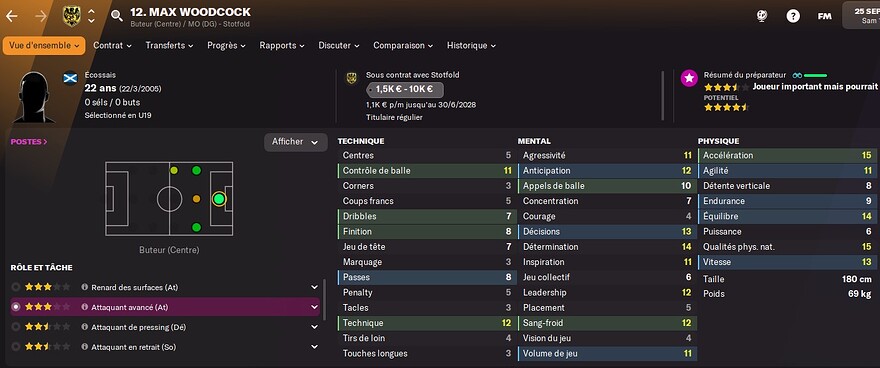The image size is (880, 368).
Task: Click info icon beside Renard des surfaces
Action: [85, 287]
